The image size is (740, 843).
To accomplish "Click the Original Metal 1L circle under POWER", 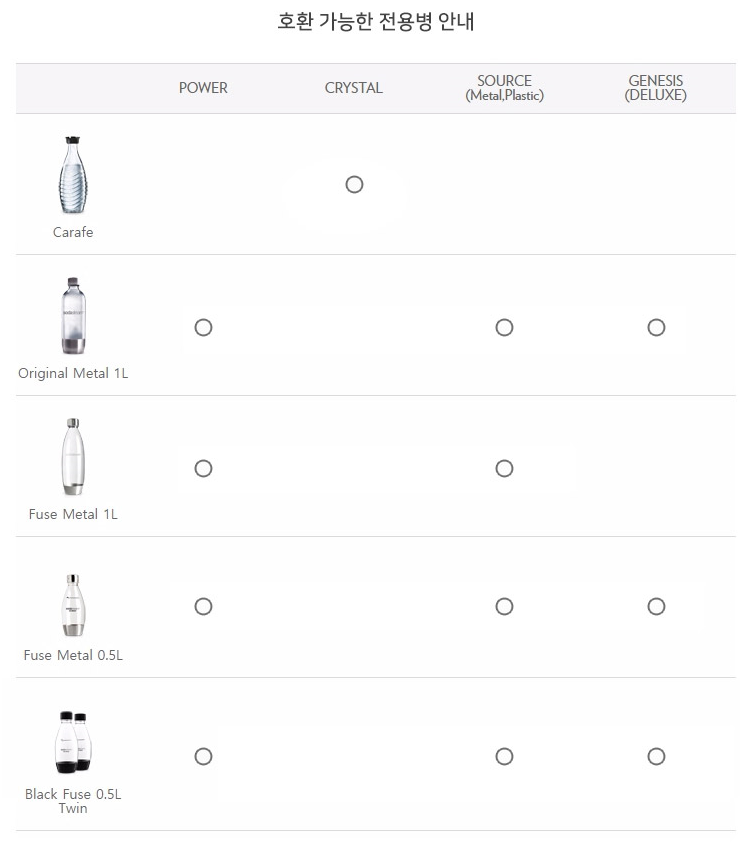I will coord(203,328).
